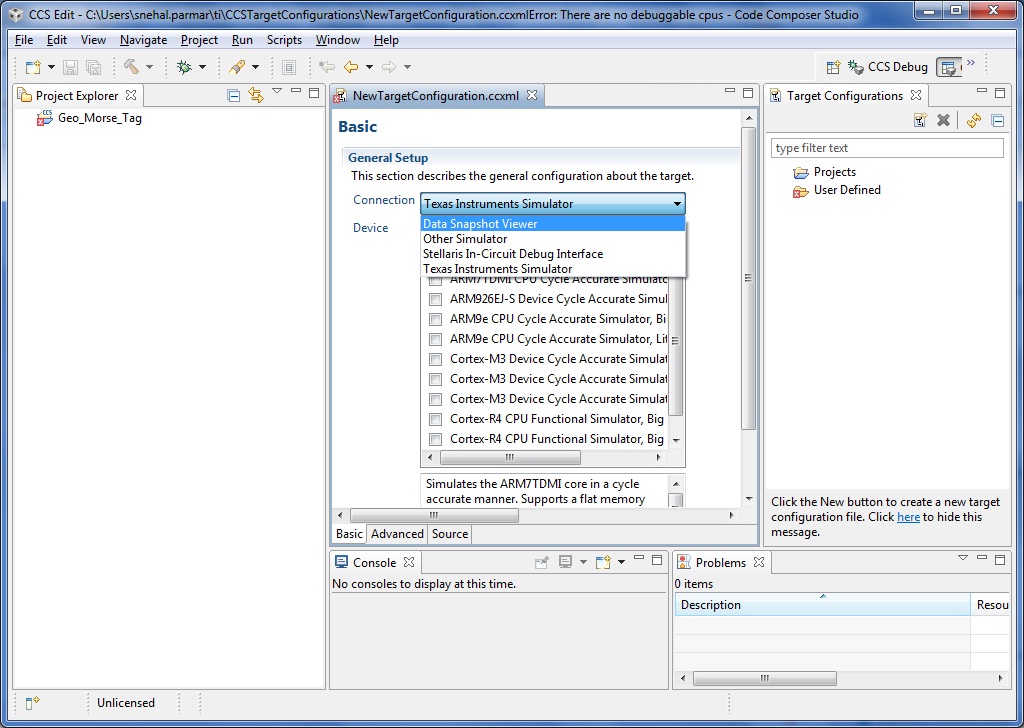This screenshot has height=728, width=1024.
Task: Show hidden perspectives via double chevron
Action: pos(971,63)
